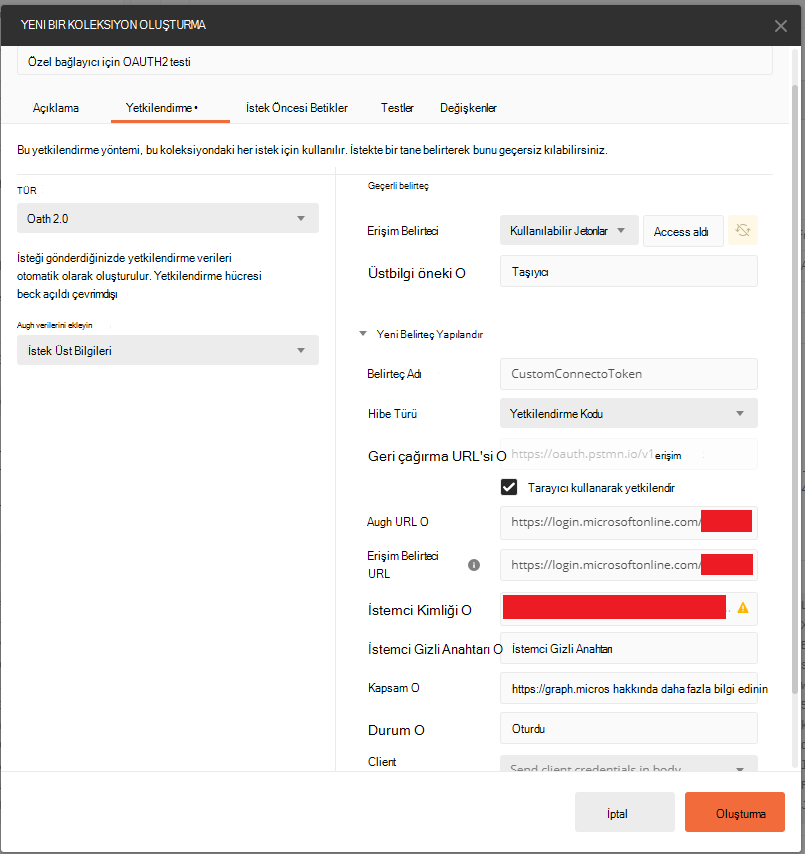Switch to the Açıklama tab

pyautogui.click(x=56, y=108)
